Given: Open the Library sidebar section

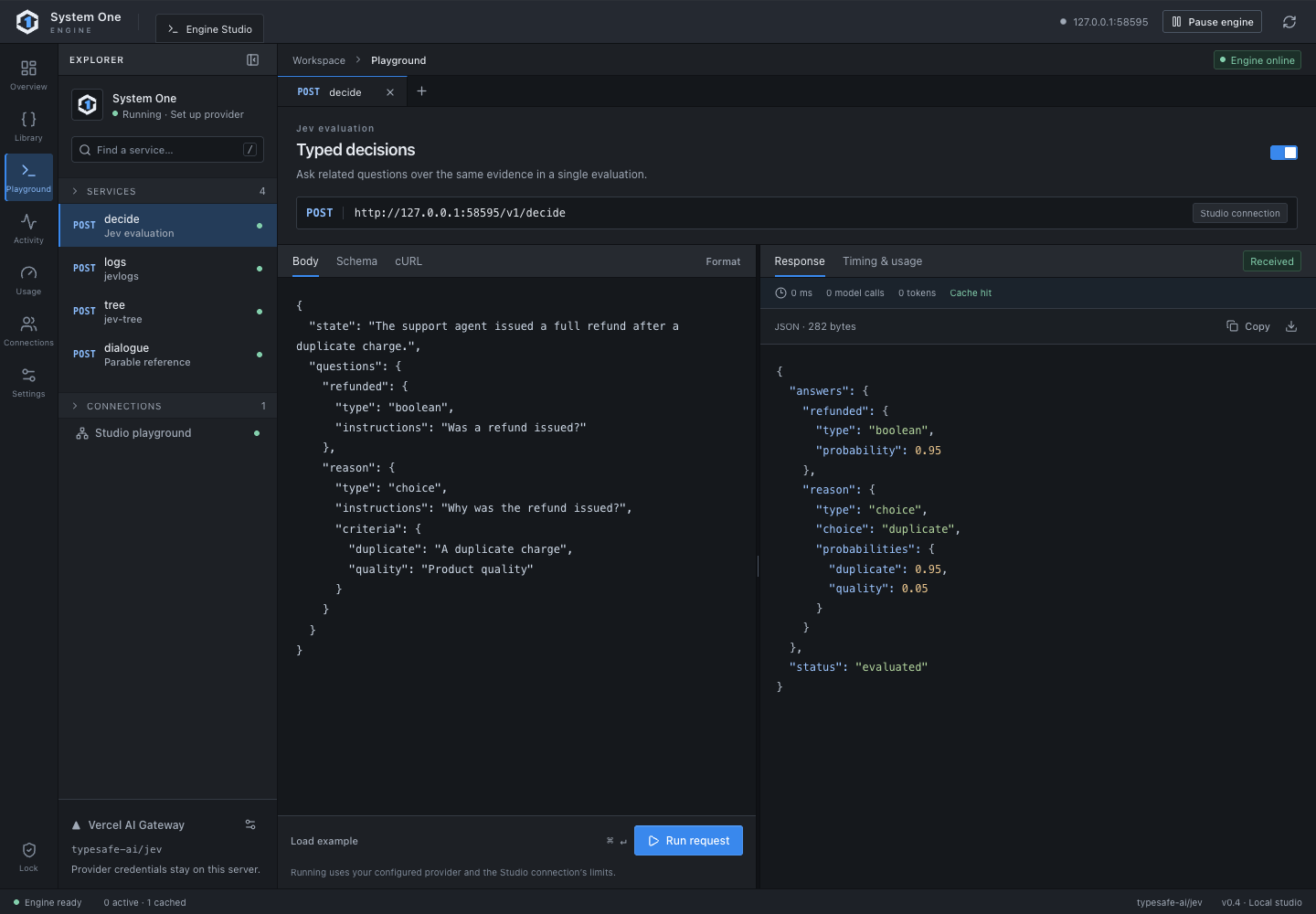Looking at the screenshot, I should [28, 126].
